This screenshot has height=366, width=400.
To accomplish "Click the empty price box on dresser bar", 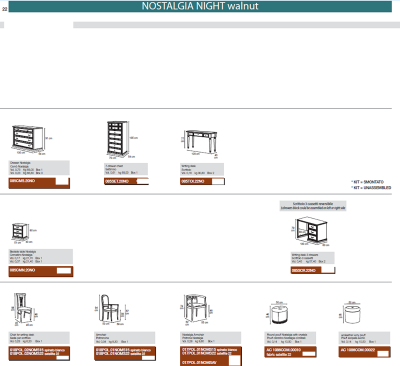I will 62,182.
